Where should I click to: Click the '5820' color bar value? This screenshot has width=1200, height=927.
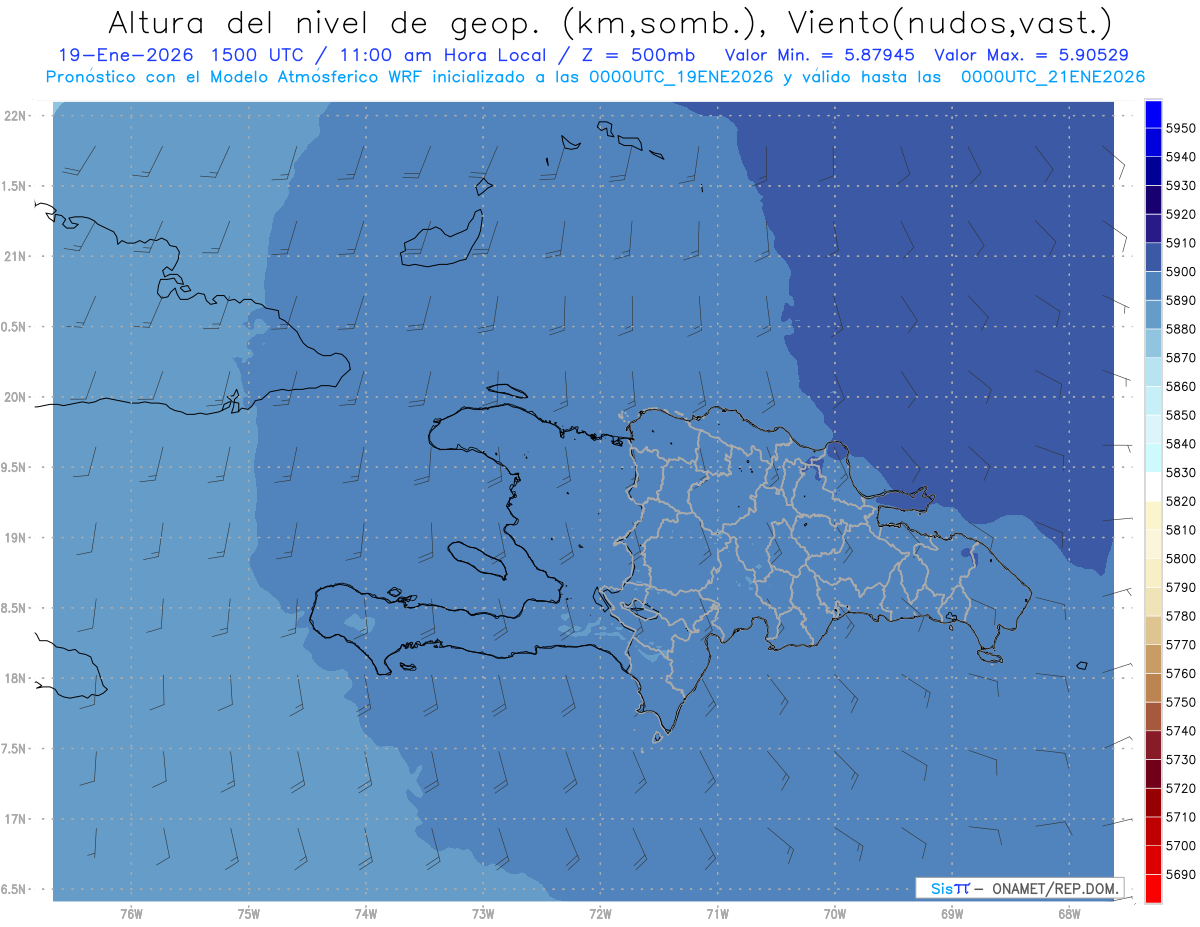[x=1181, y=501]
